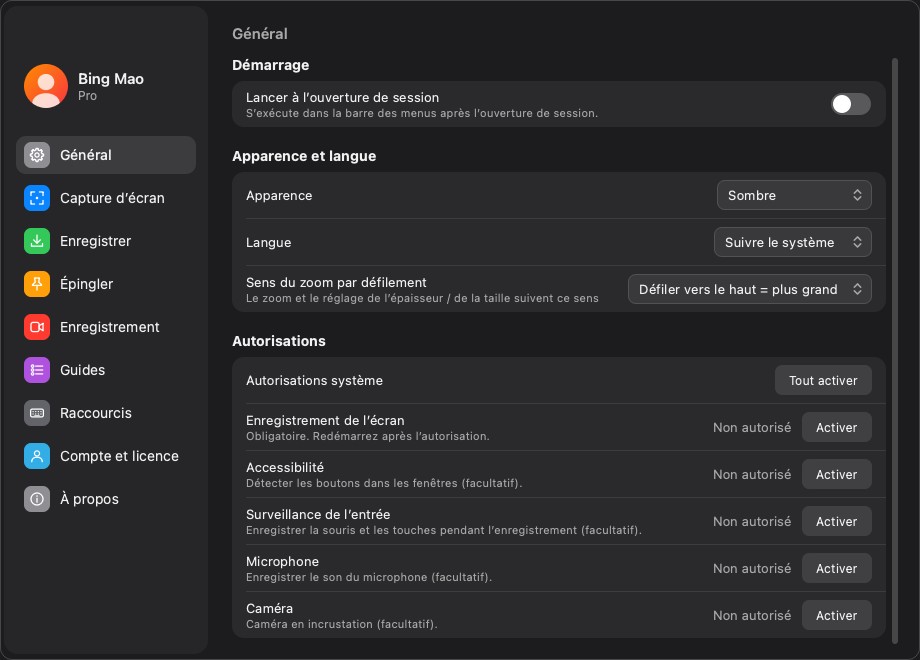
Task: Open Compte et licence label
Action: (119, 456)
